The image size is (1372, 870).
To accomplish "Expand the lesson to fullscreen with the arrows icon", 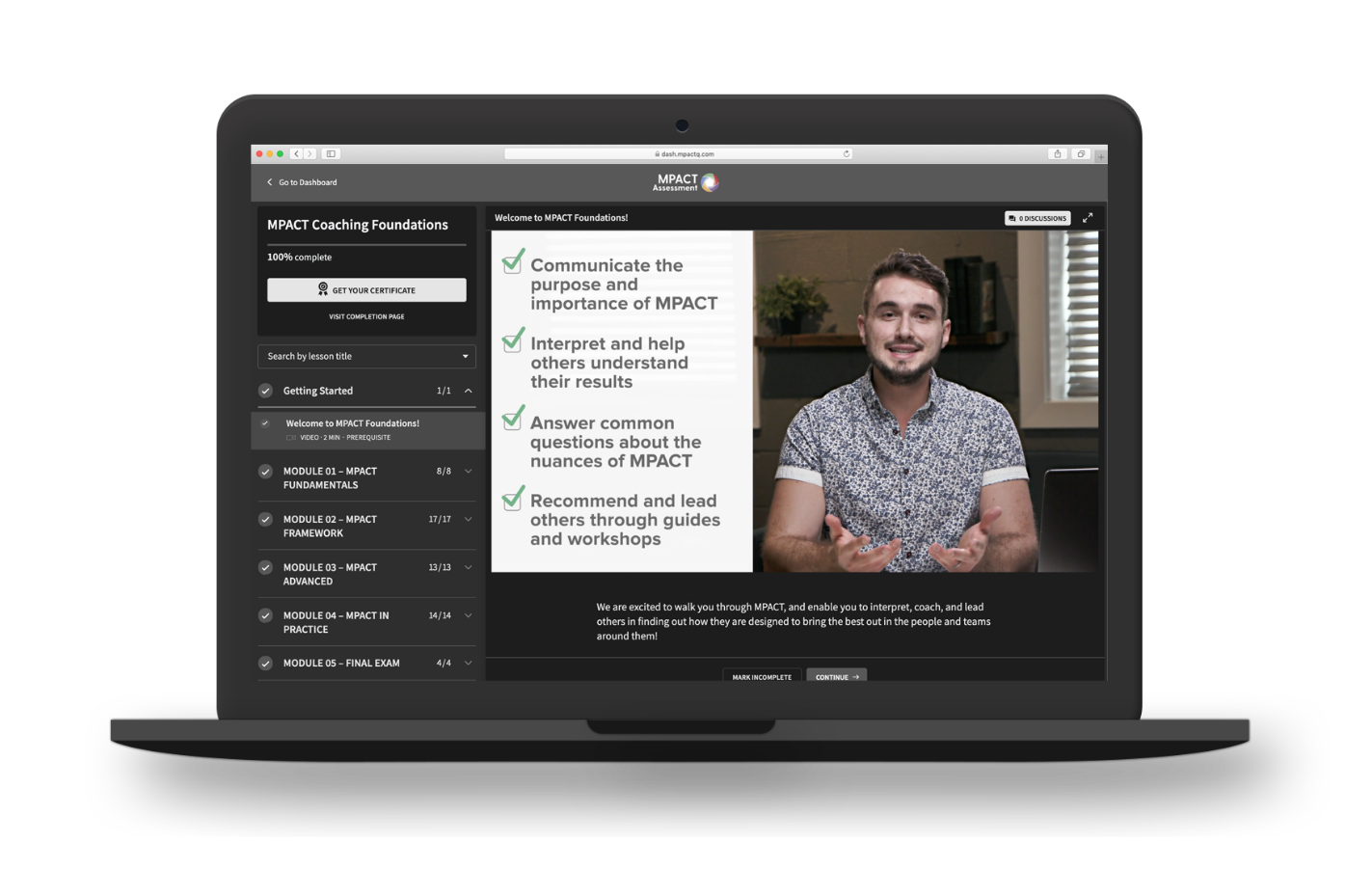I will coord(1088,218).
